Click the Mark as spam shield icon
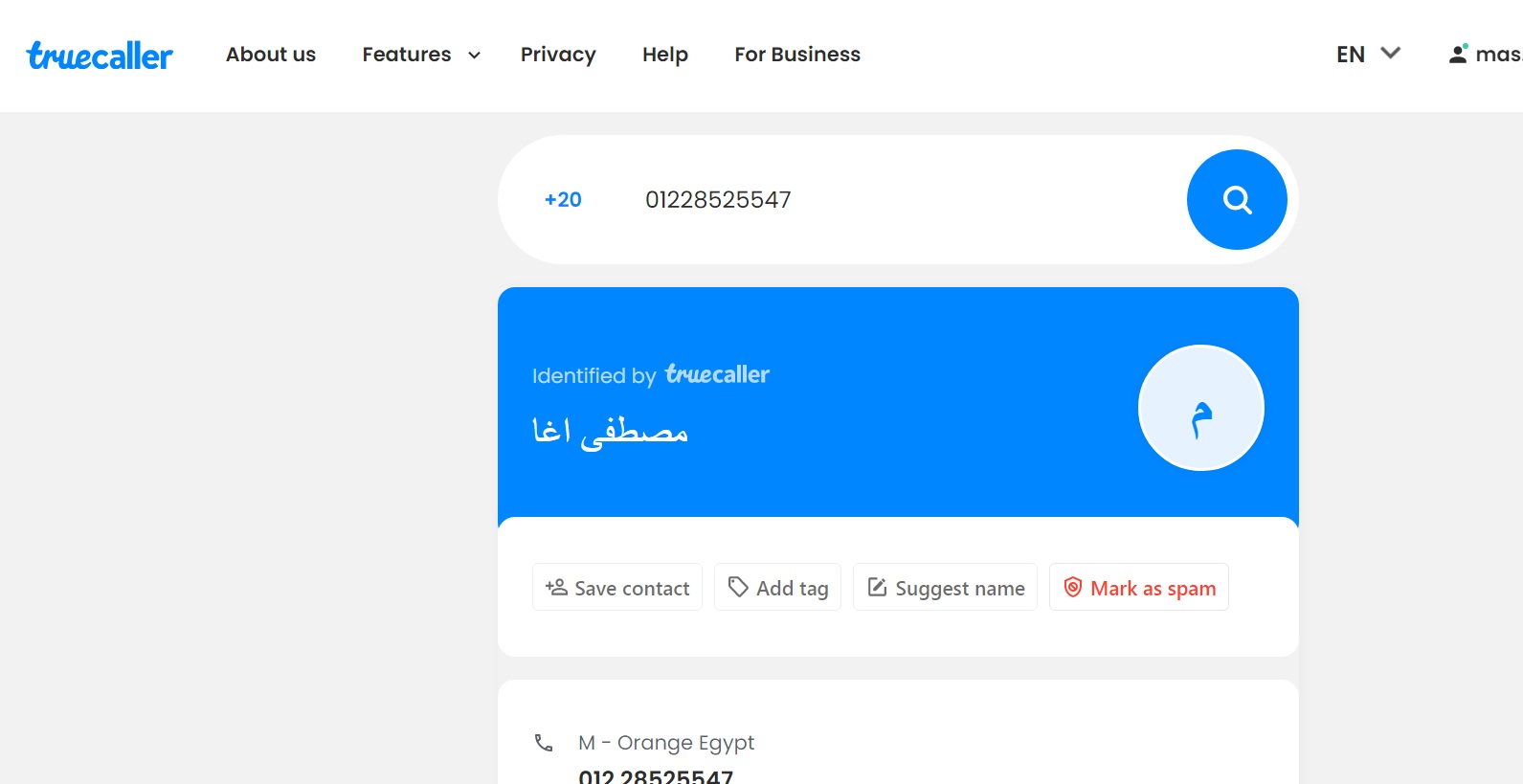The height and width of the screenshot is (784, 1523). coord(1073,587)
